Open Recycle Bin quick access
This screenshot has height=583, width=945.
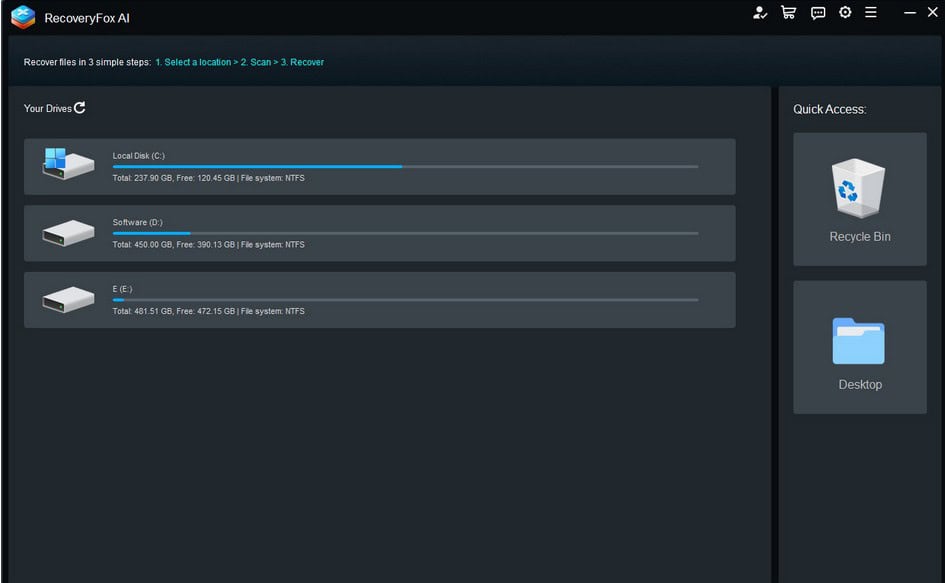pyautogui.click(x=859, y=199)
